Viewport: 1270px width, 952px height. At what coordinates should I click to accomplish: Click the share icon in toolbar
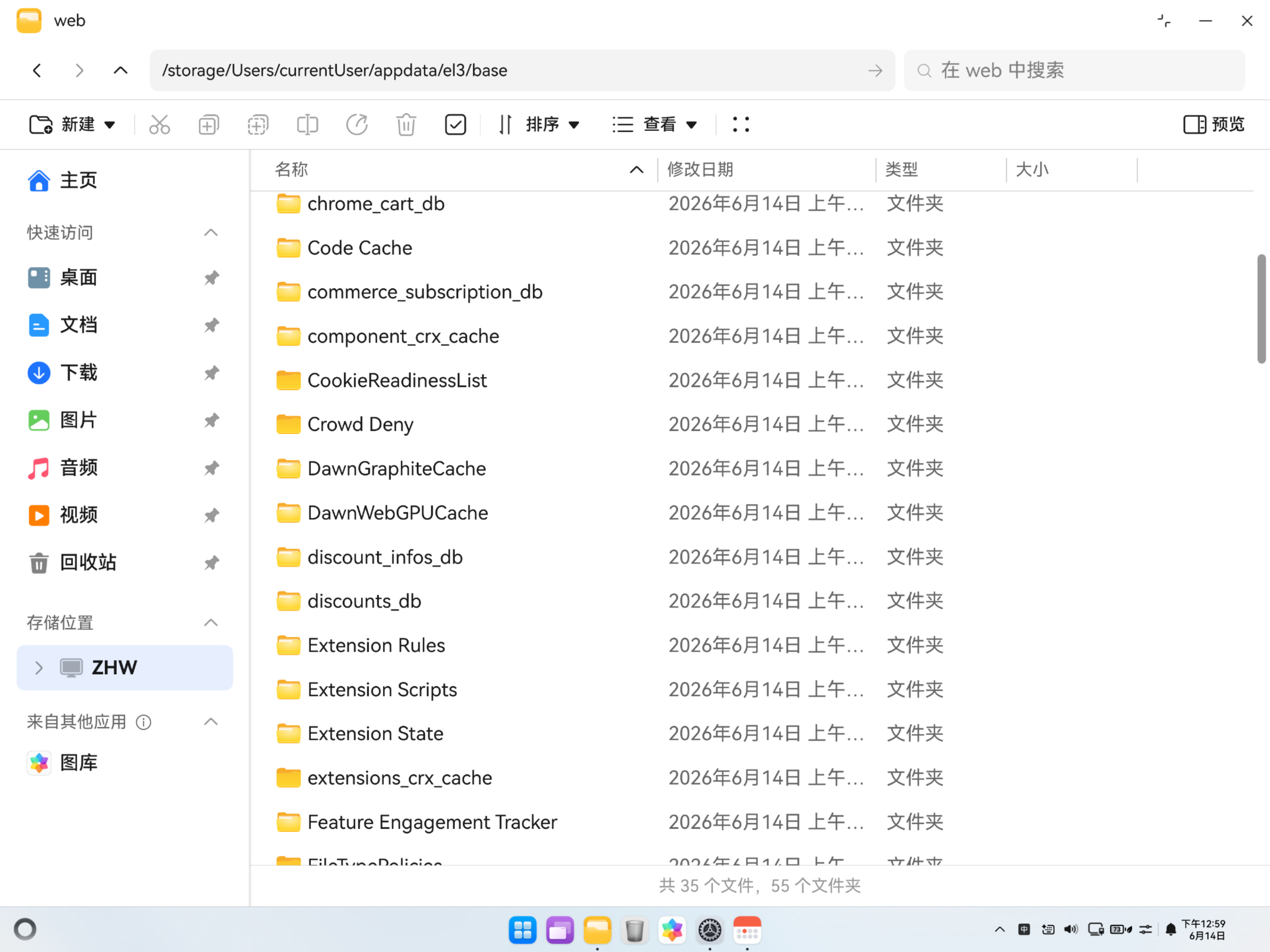point(356,124)
